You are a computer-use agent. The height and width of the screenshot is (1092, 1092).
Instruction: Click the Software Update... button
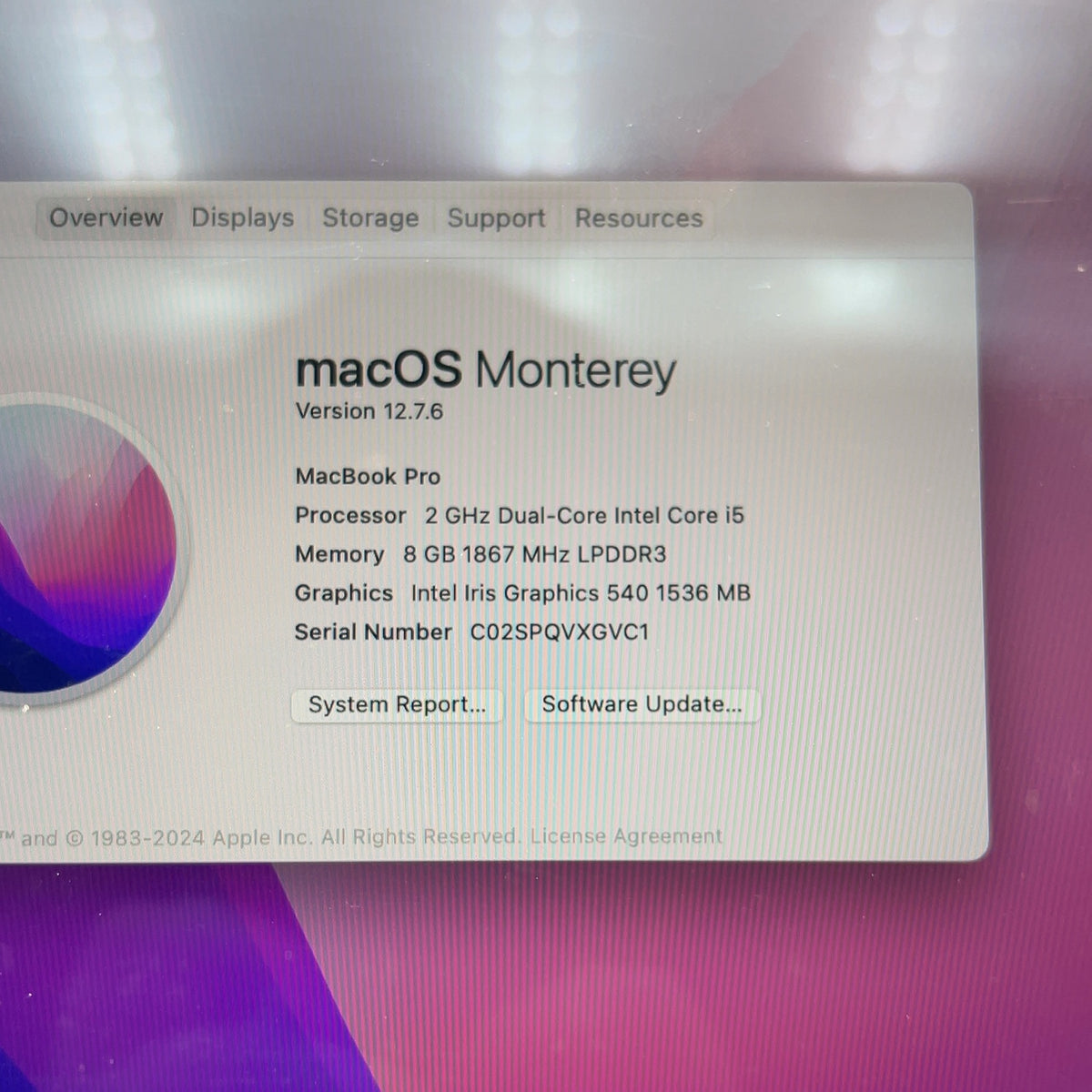pos(642,705)
